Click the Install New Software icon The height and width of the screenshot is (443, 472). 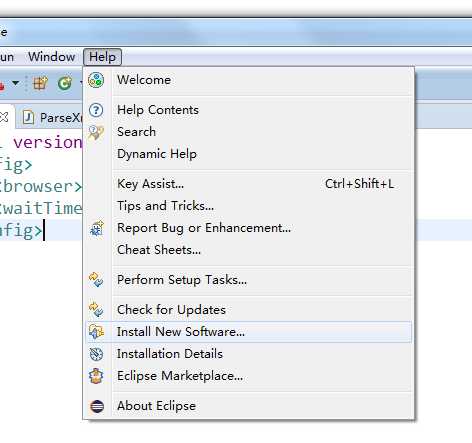click(96, 332)
